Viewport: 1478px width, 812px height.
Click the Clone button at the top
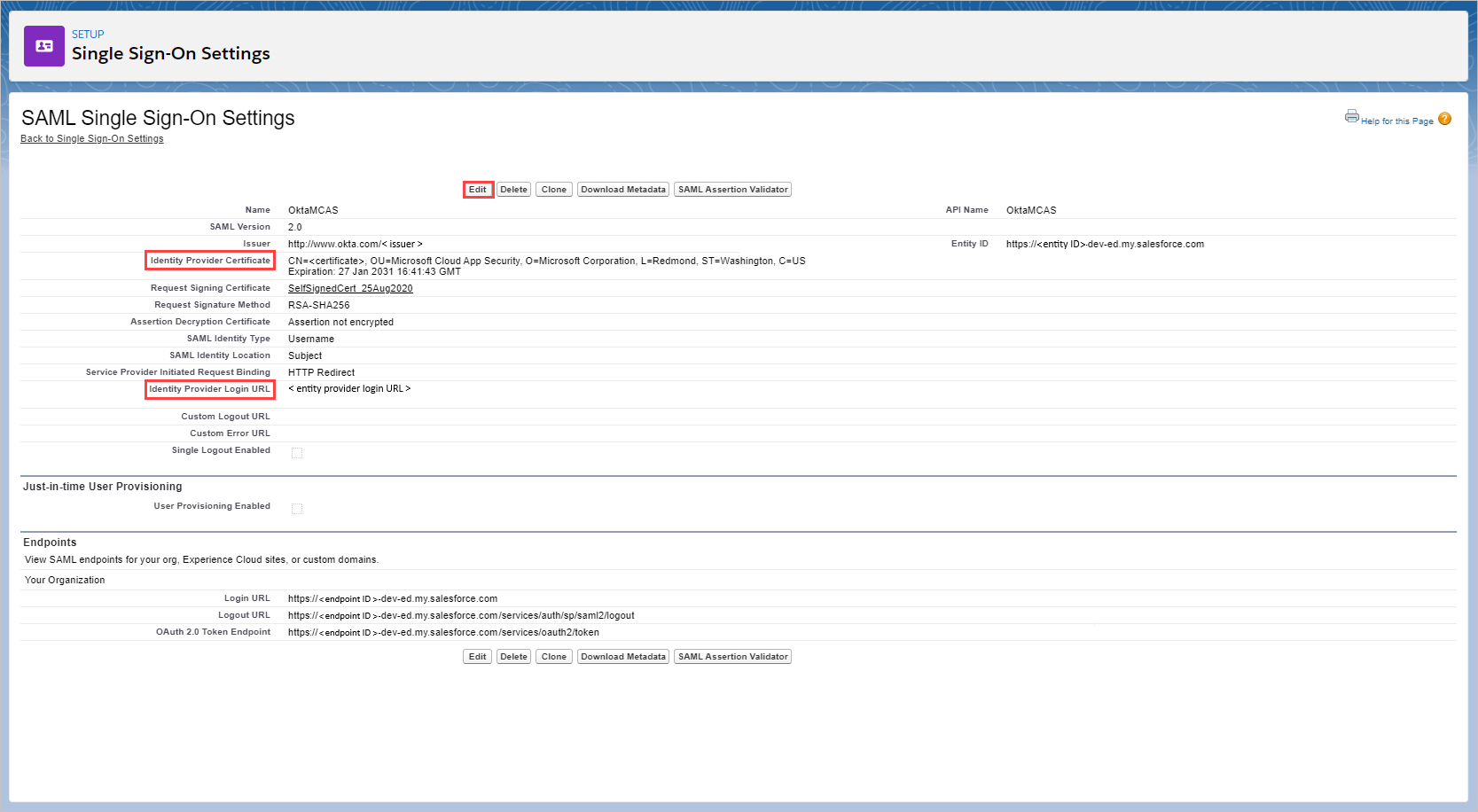point(553,189)
